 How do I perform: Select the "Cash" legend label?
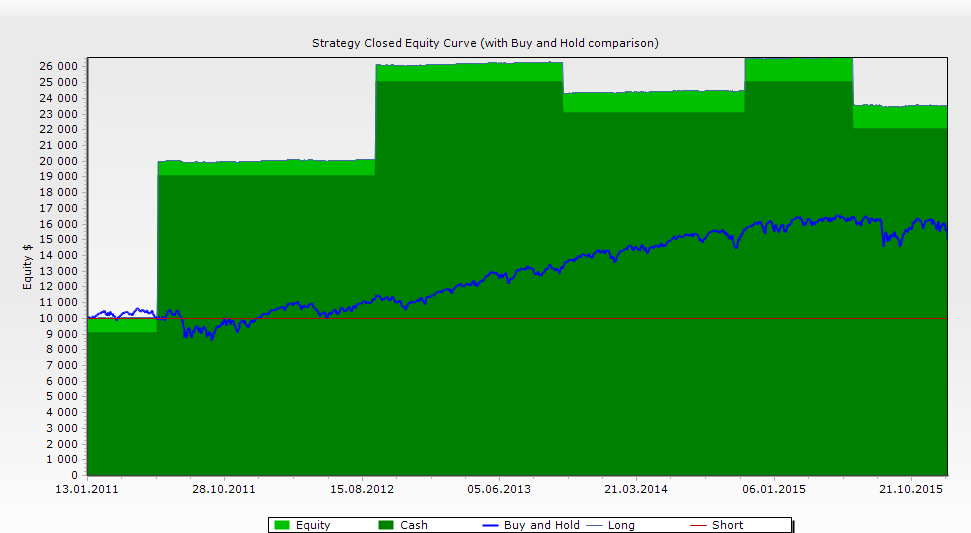[x=414, y=525]
